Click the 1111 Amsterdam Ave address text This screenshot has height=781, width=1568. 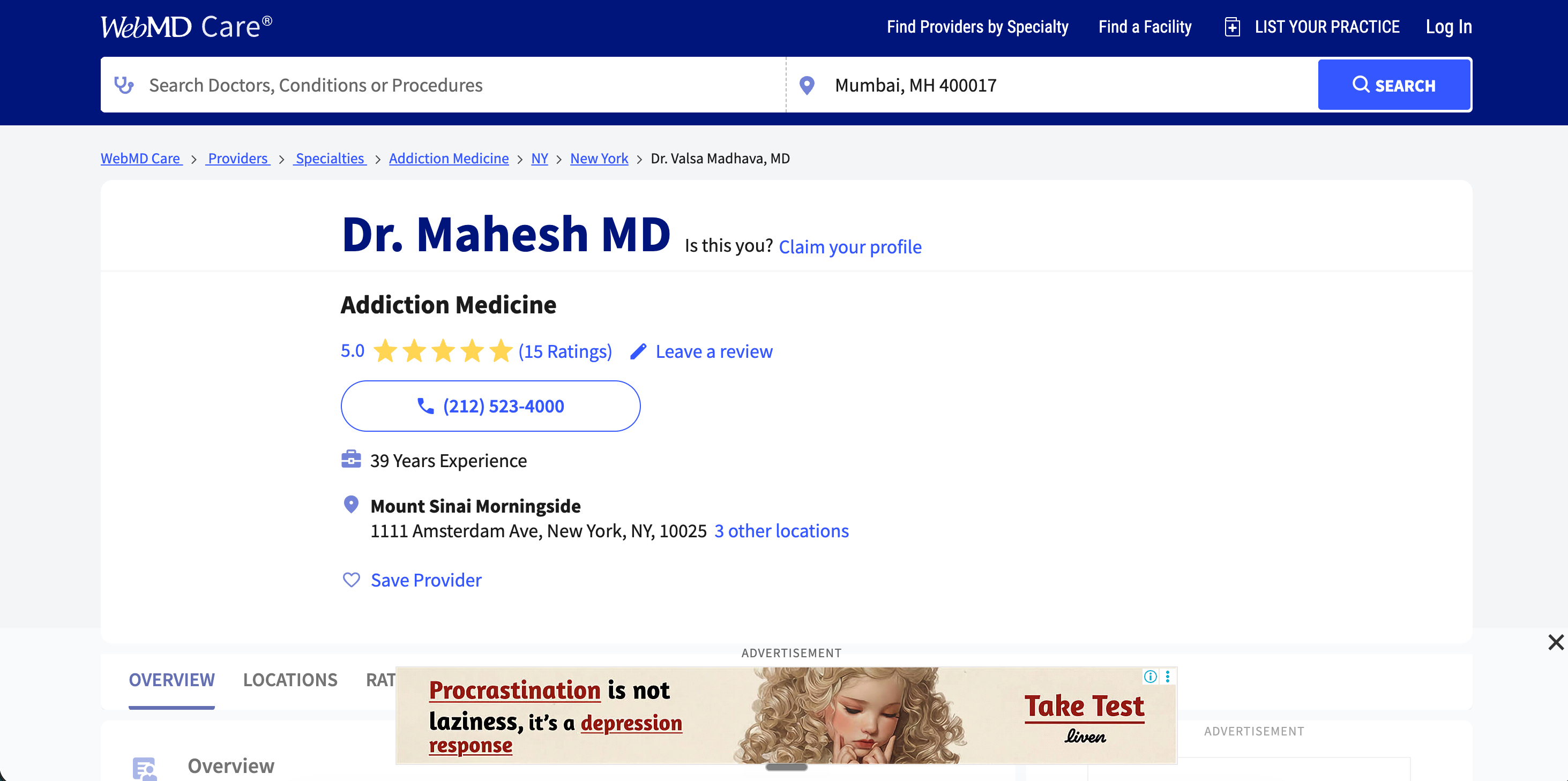coord(538,531)
